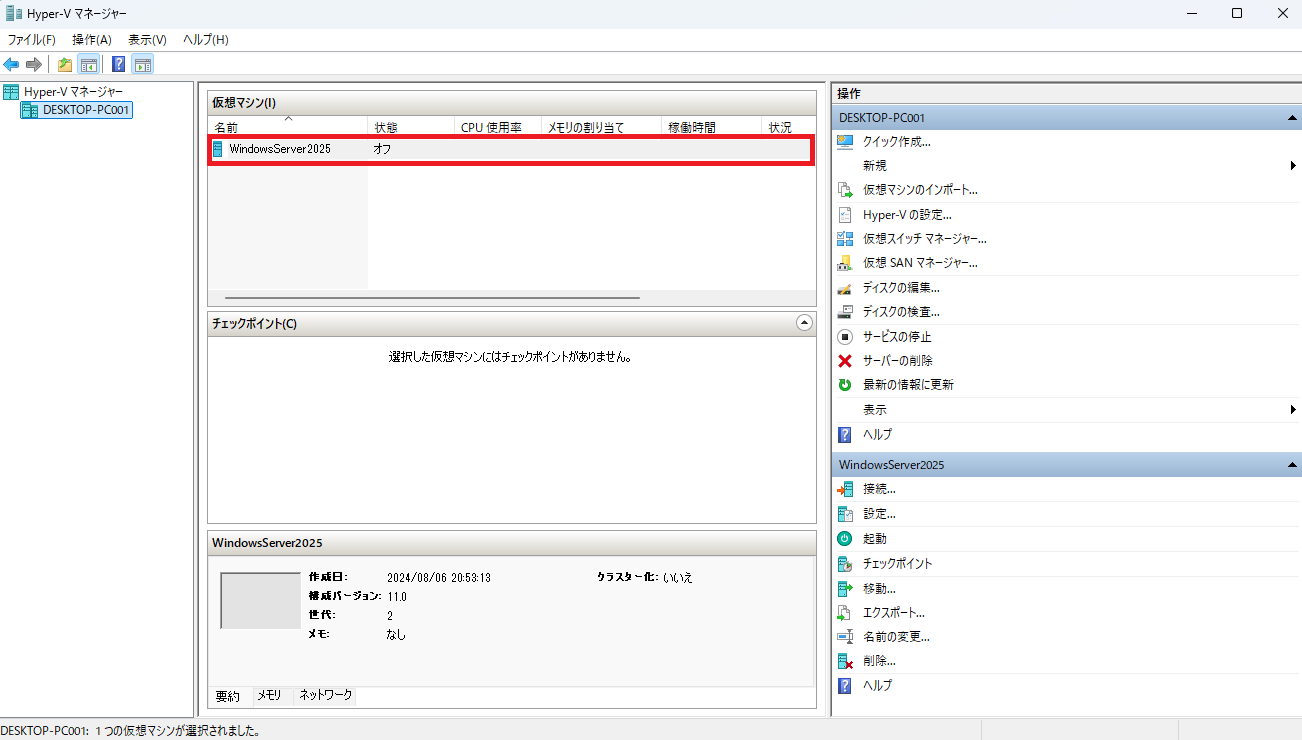Click the エクスポート action icon
The image size is (1302, 740).
pyautogui.click(x=845, y=613)
